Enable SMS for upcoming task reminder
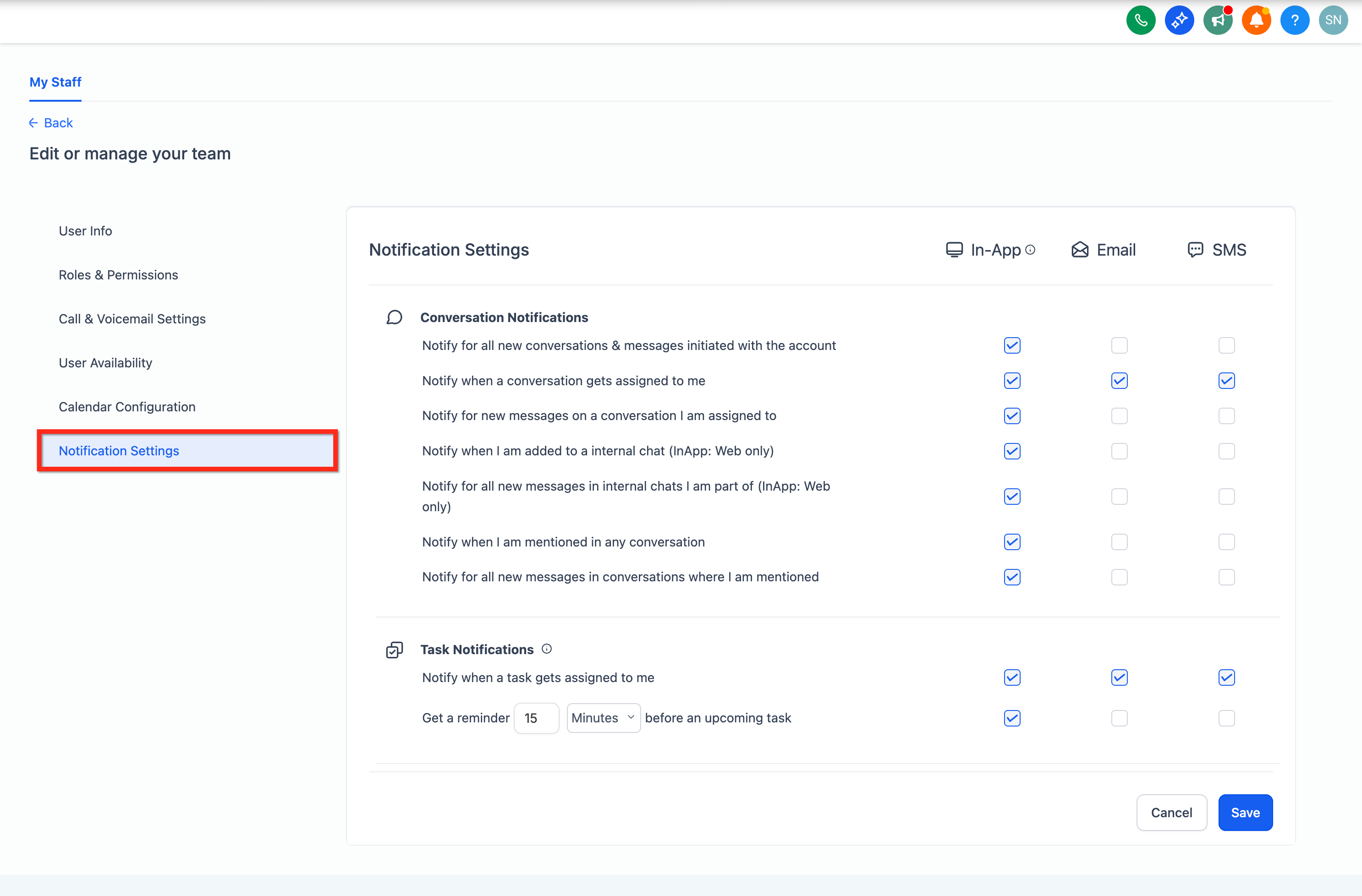The width and height of the screenshot is (1362, 896). click(x=1226, y=719)
